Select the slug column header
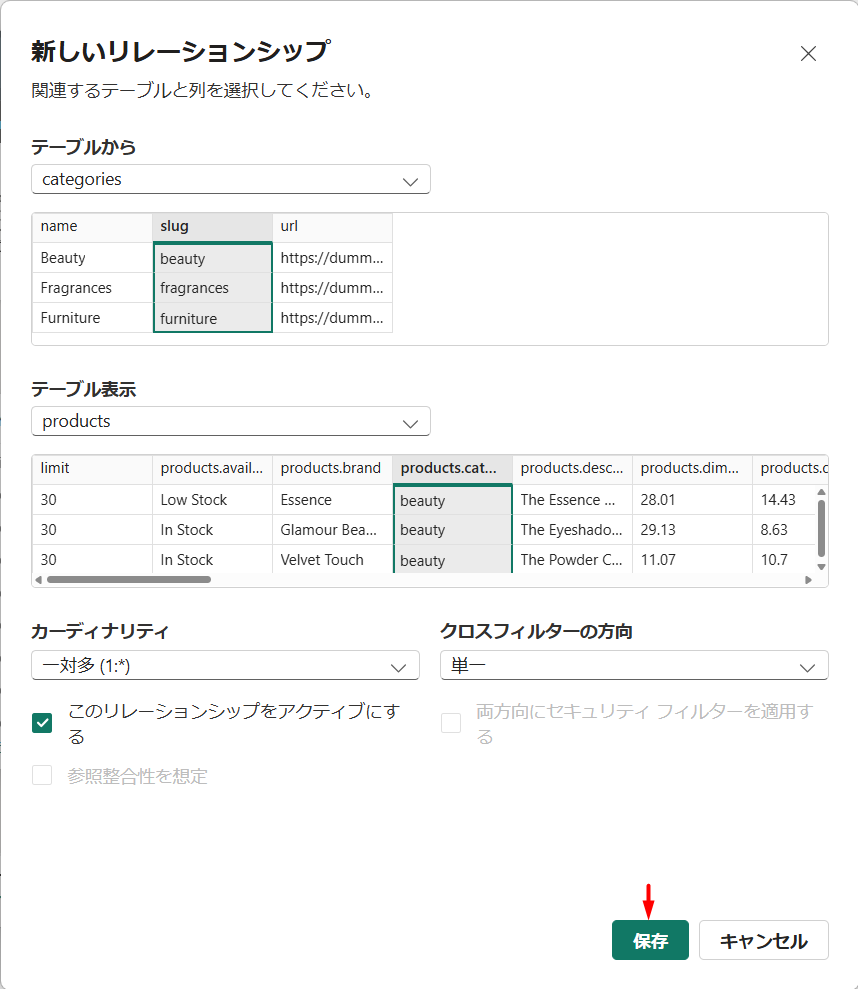Viewport: 858px width, 989px height. [x=212, y=227]
